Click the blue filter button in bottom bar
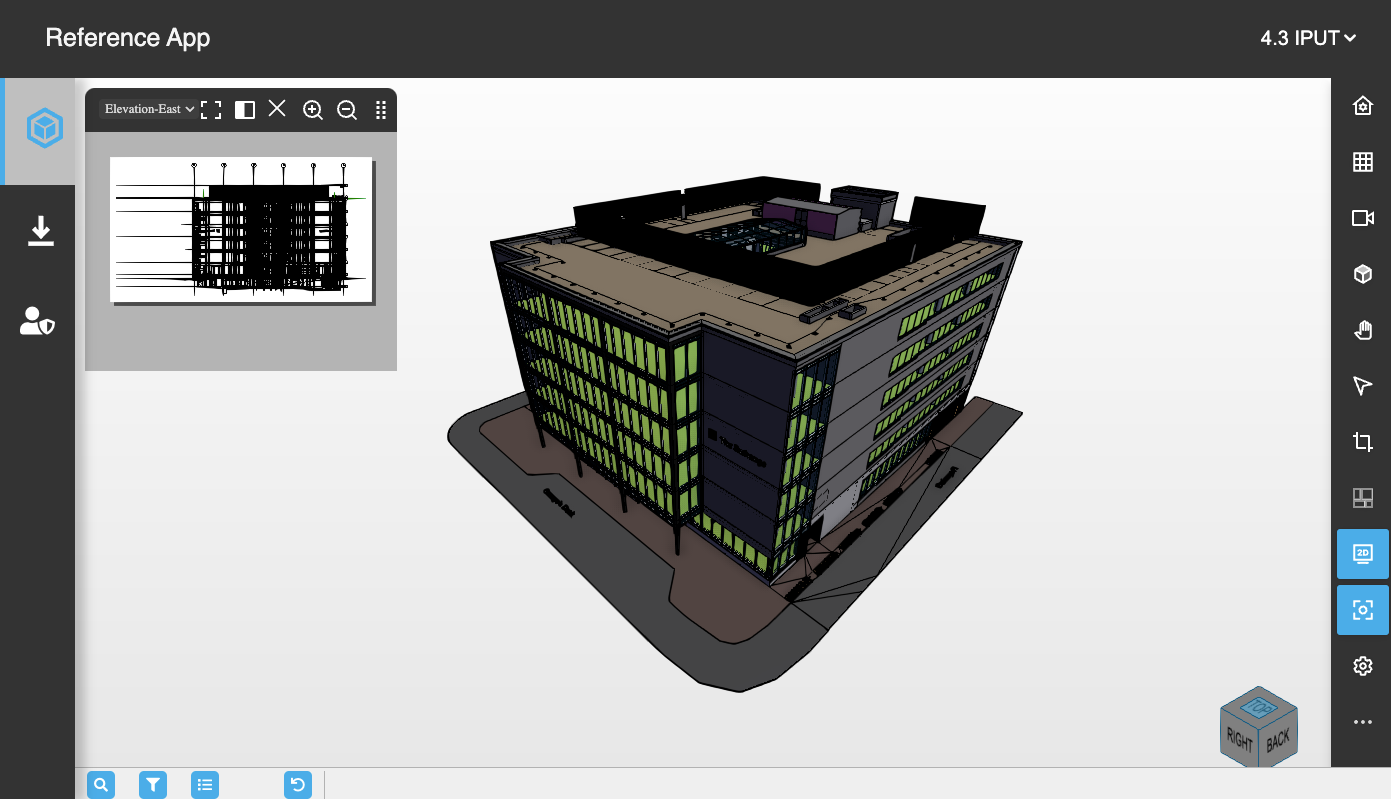Image resolution: width=1391 pixels, height=799 pixels. click(x=153, y=785)
